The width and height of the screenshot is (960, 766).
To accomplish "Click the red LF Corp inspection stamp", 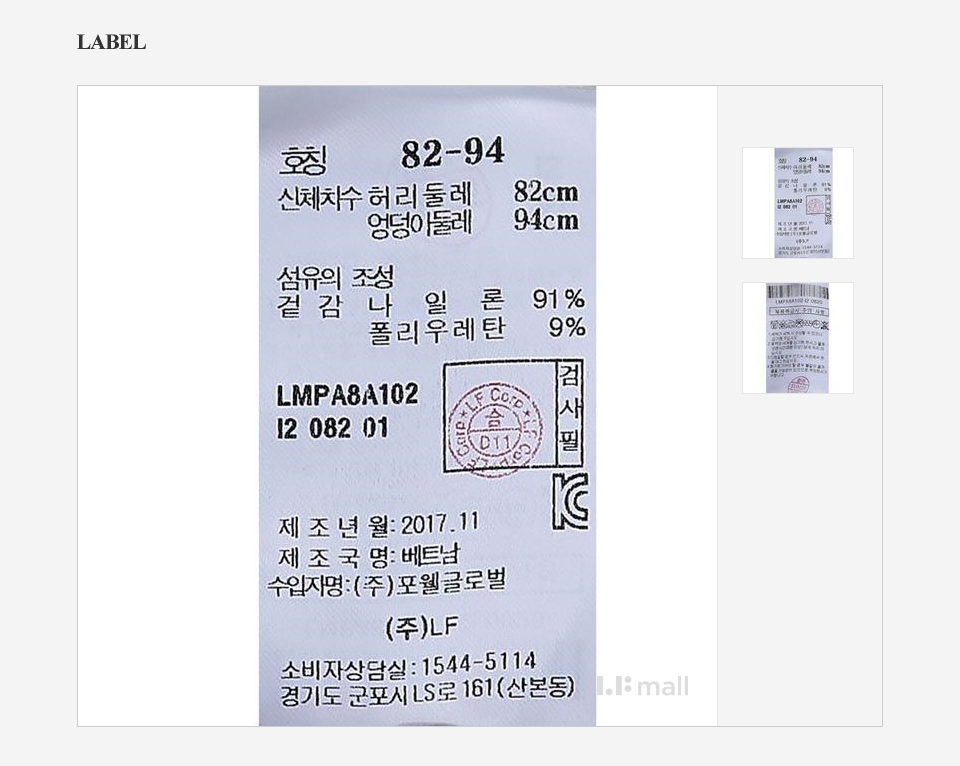I will 495,430.
